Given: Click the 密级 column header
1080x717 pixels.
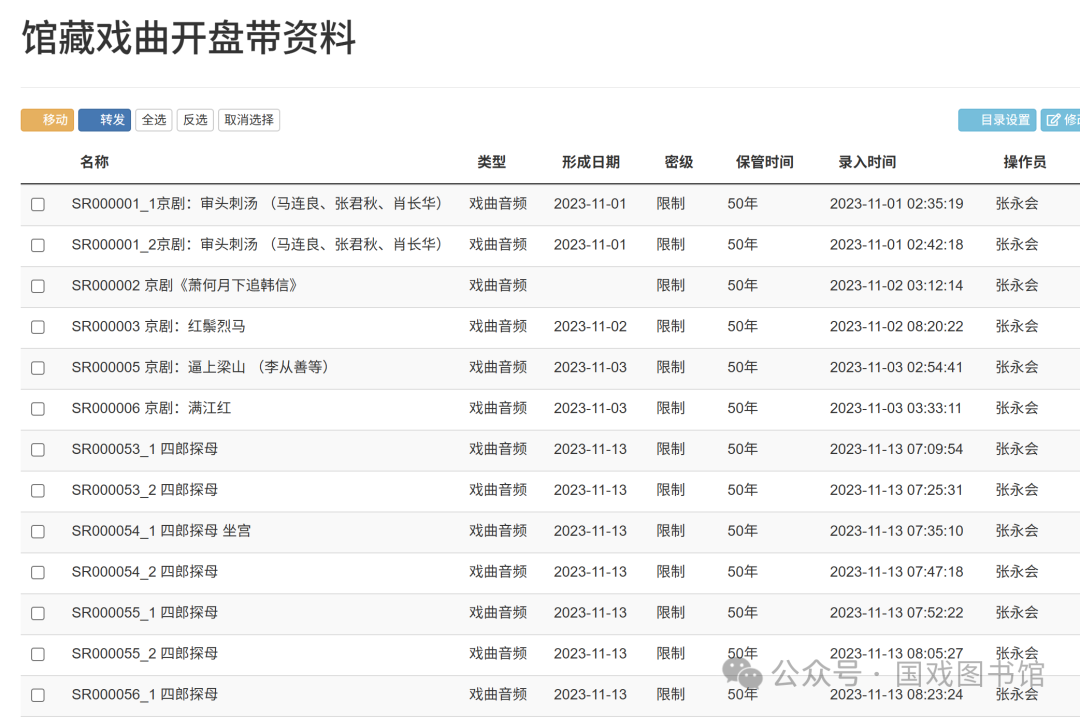Looking at the screenshot, I should (x=678, y=162).
